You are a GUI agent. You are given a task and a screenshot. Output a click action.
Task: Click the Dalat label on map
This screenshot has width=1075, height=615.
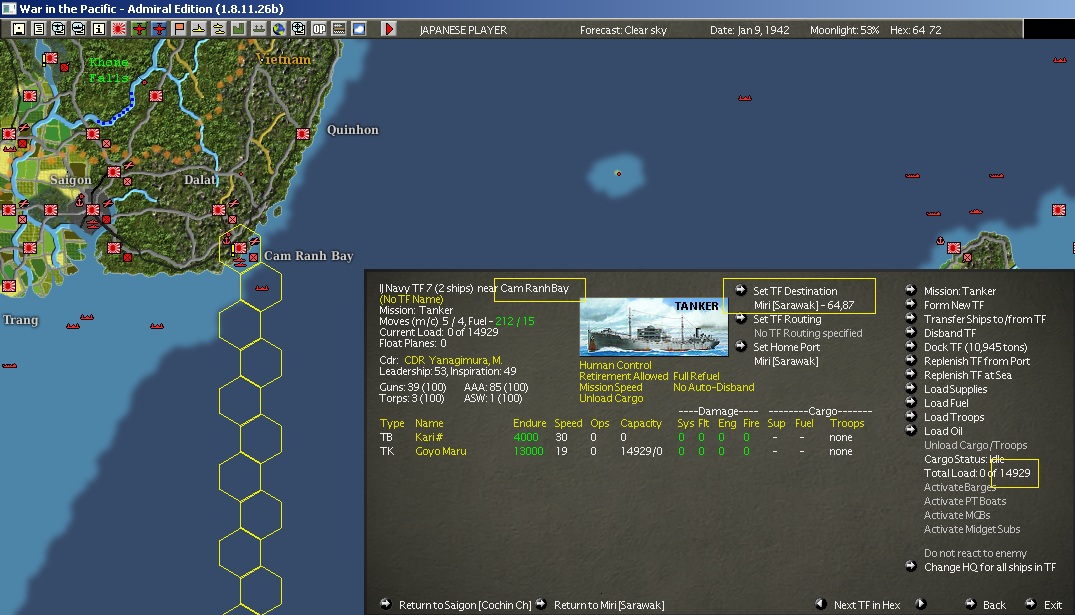pos(200,180)
